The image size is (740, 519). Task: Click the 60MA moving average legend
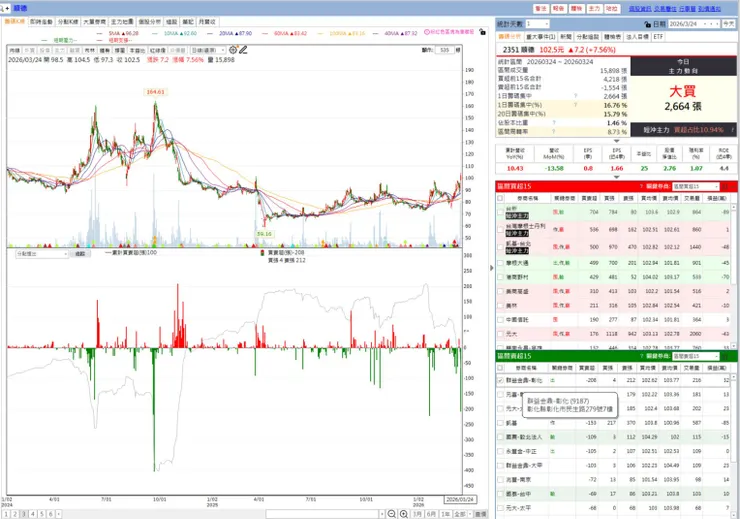pyautogui.click(x=290, y=33)
